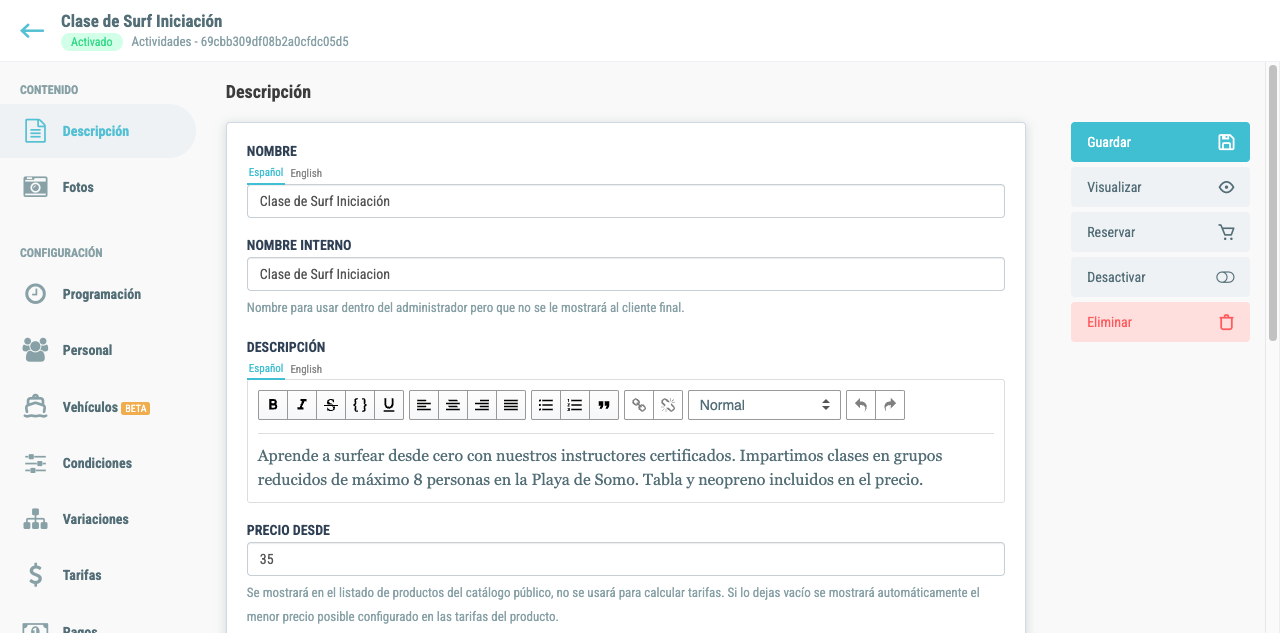Justify the description text

tap(511, 405)
